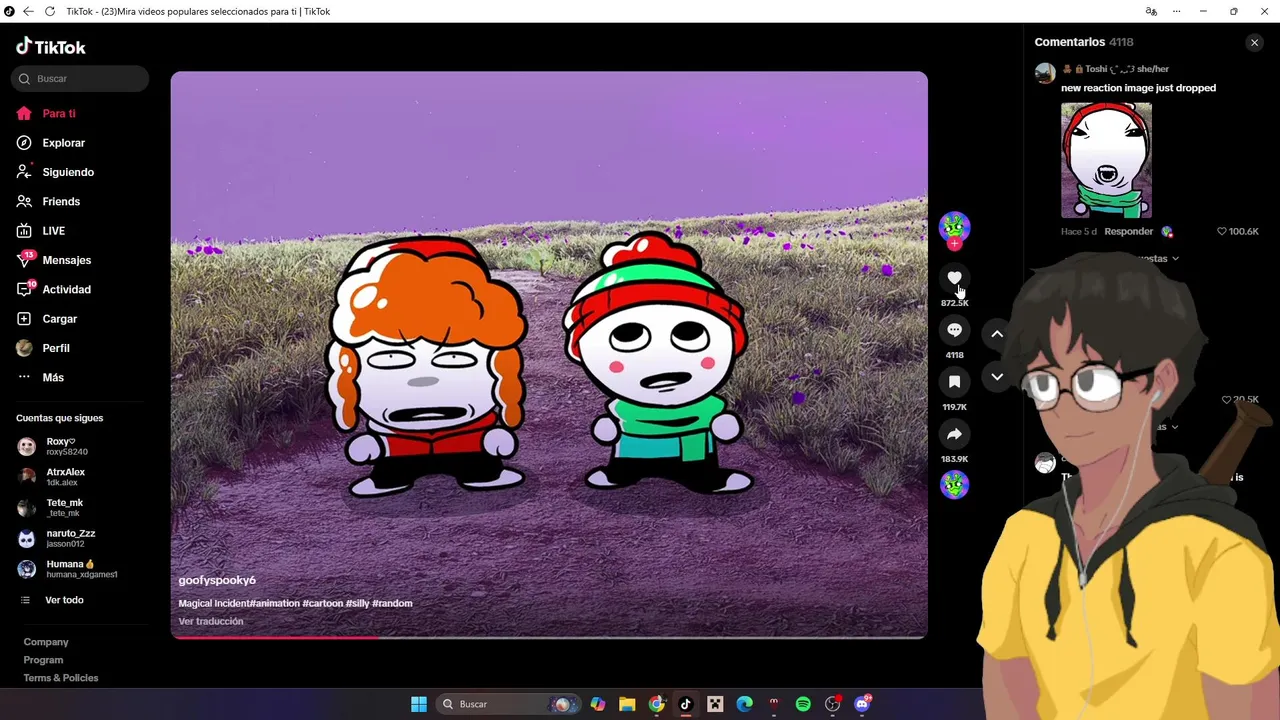
Task: Open goofyspooky6 username on the video
Action: [217, 580]
